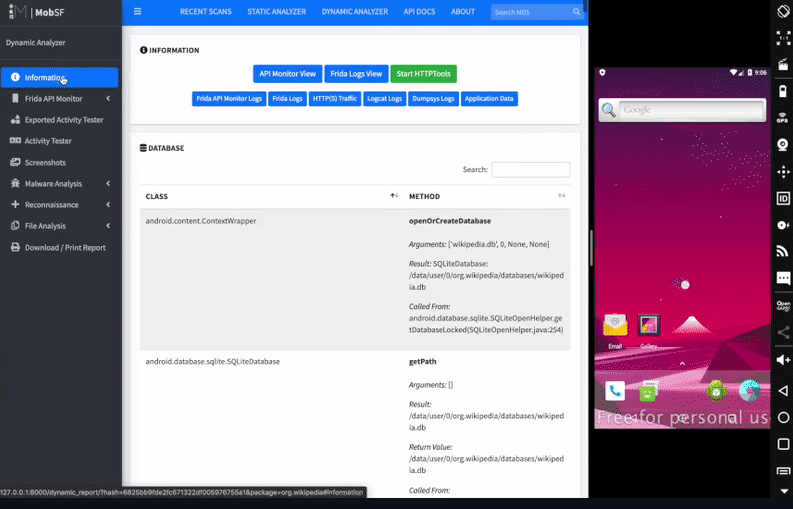The image size is (793, 509).
Task: Open Genymotion network signal icon
Action: coord(783,251)
